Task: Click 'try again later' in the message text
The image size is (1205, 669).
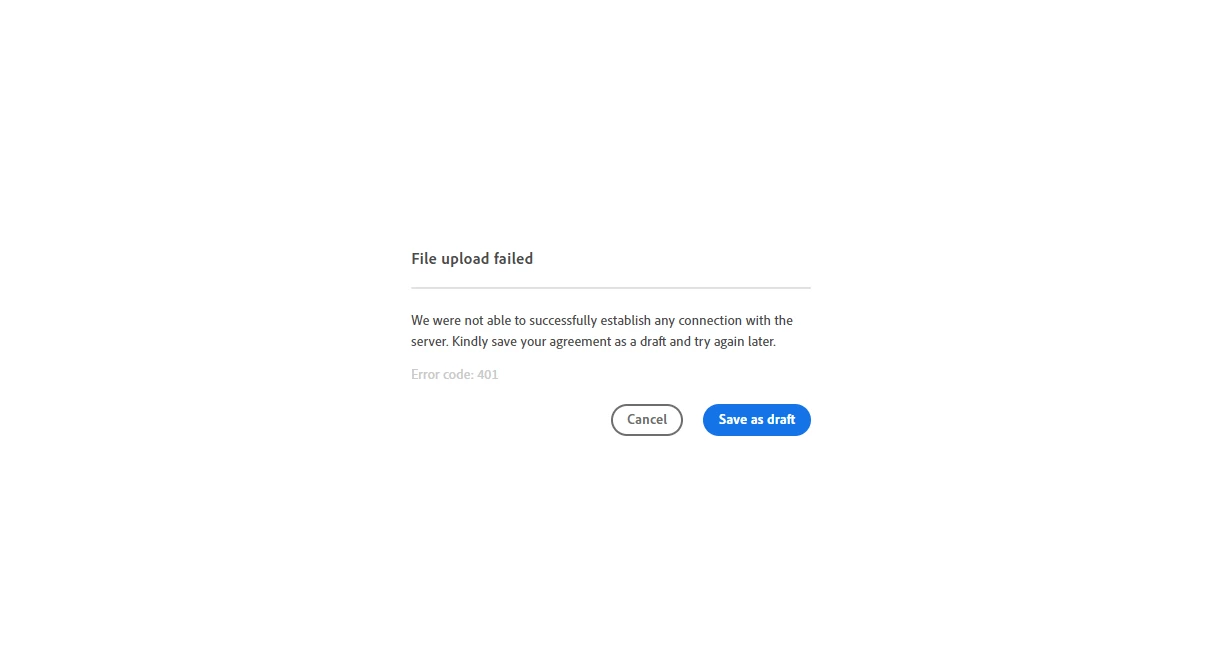Action: 735,342
